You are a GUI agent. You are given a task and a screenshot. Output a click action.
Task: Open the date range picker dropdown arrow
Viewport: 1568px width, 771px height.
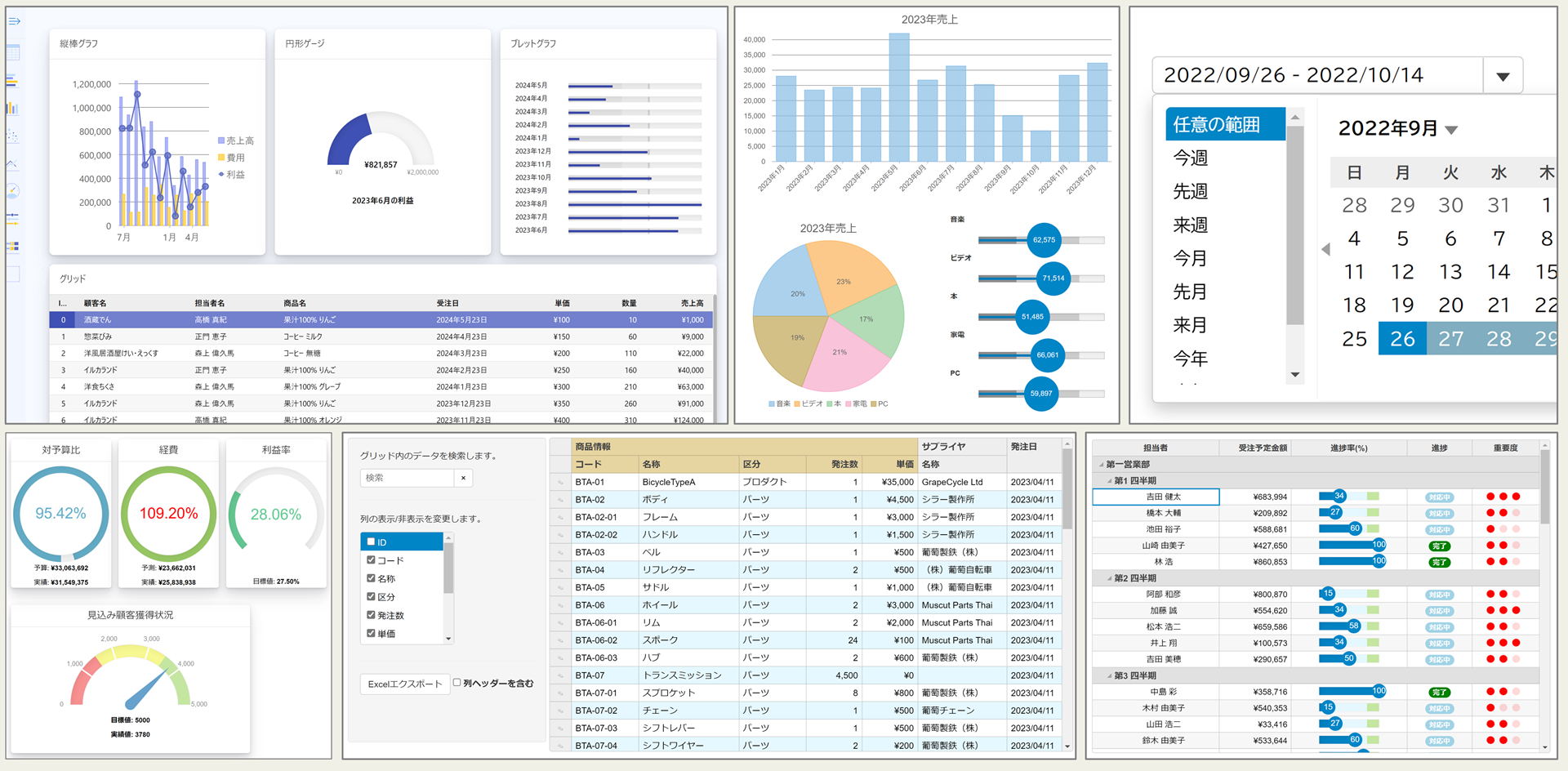click(1503, 76)
